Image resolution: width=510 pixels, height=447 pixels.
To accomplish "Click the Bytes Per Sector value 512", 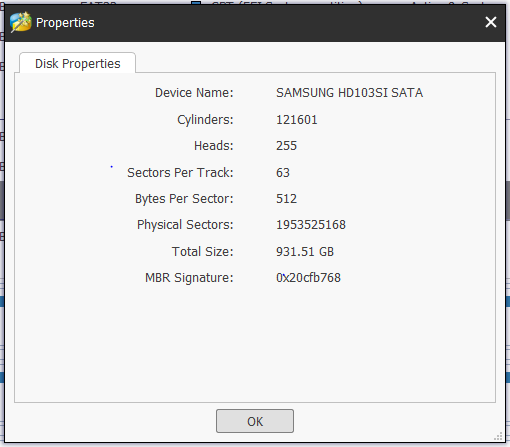I will (x=286, y=199).
